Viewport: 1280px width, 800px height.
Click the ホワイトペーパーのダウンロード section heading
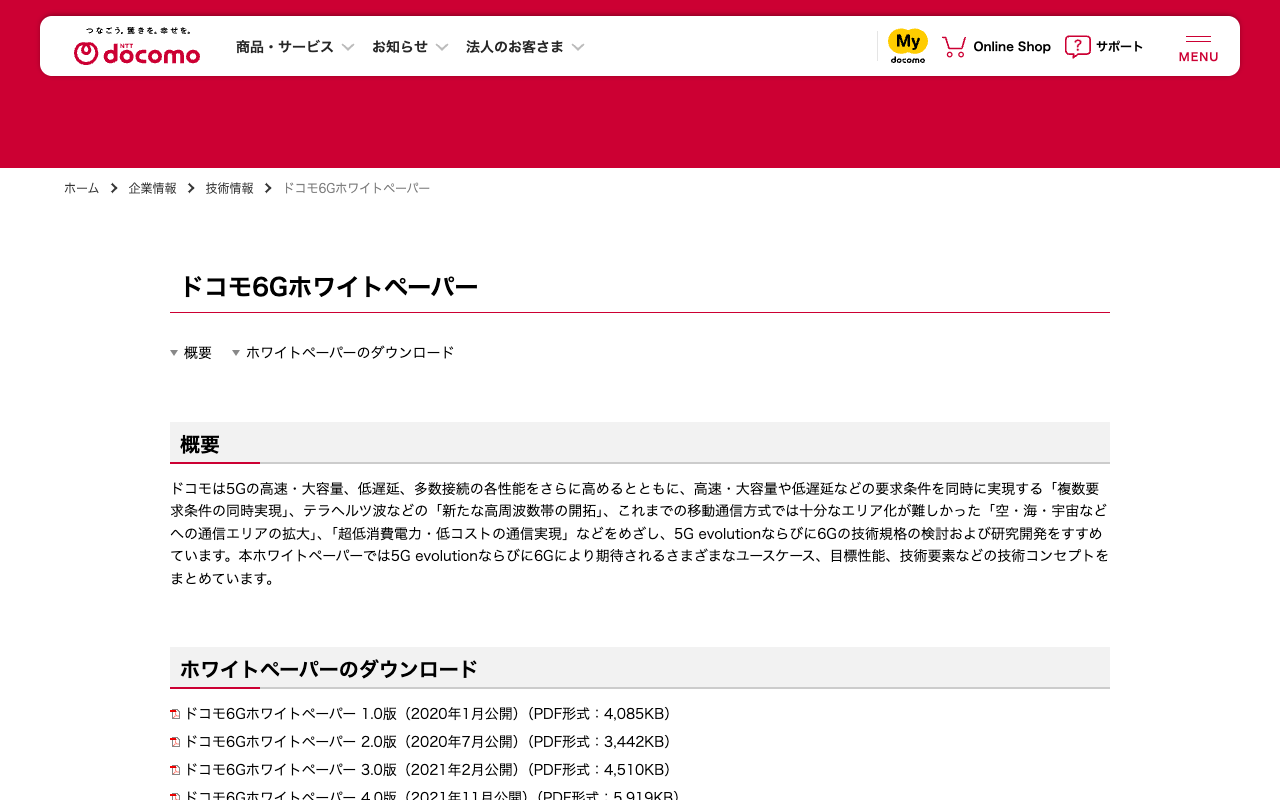coord(329,670)
